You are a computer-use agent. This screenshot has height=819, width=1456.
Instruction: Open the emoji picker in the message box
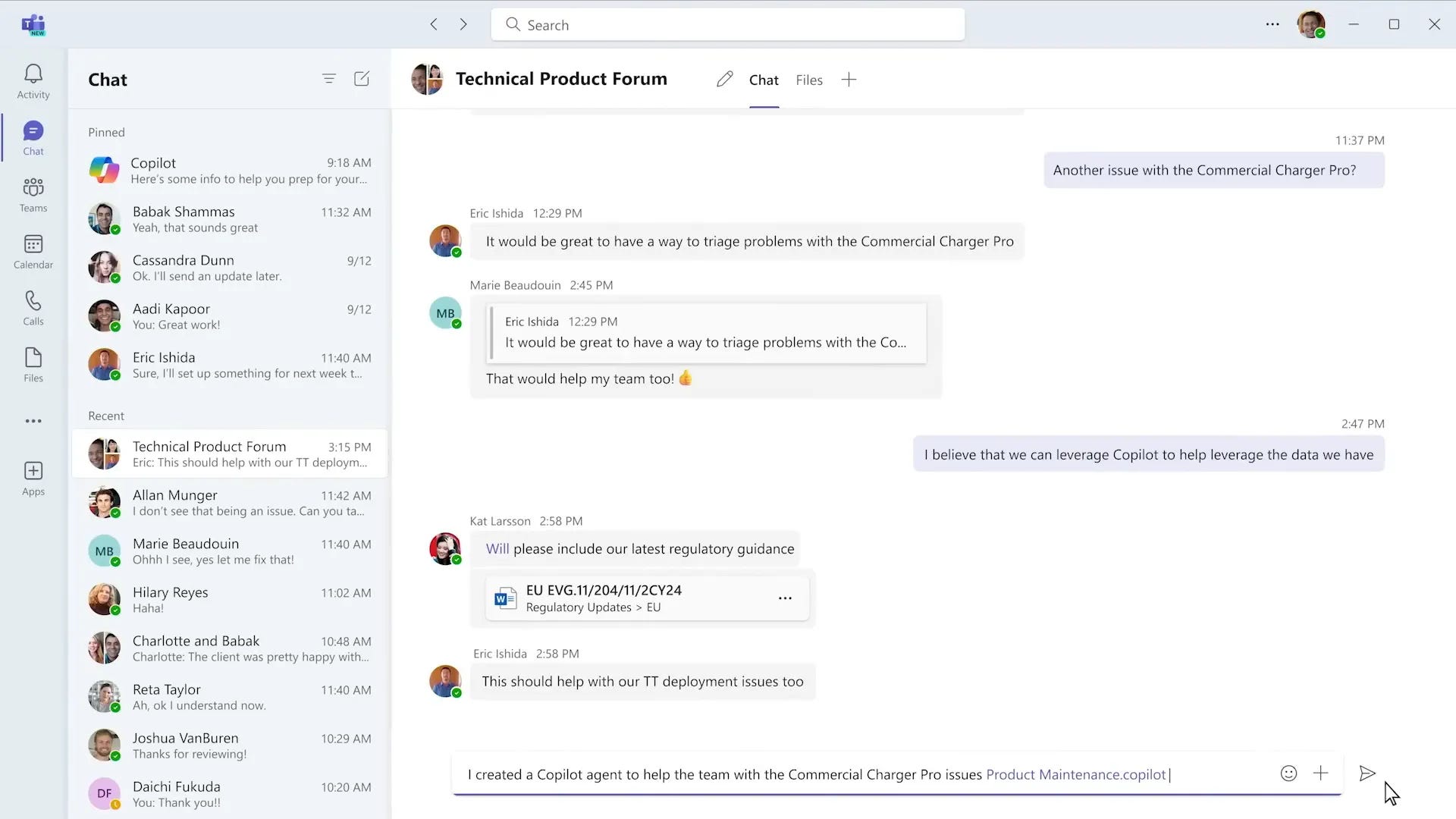[x=1288, y=773]
